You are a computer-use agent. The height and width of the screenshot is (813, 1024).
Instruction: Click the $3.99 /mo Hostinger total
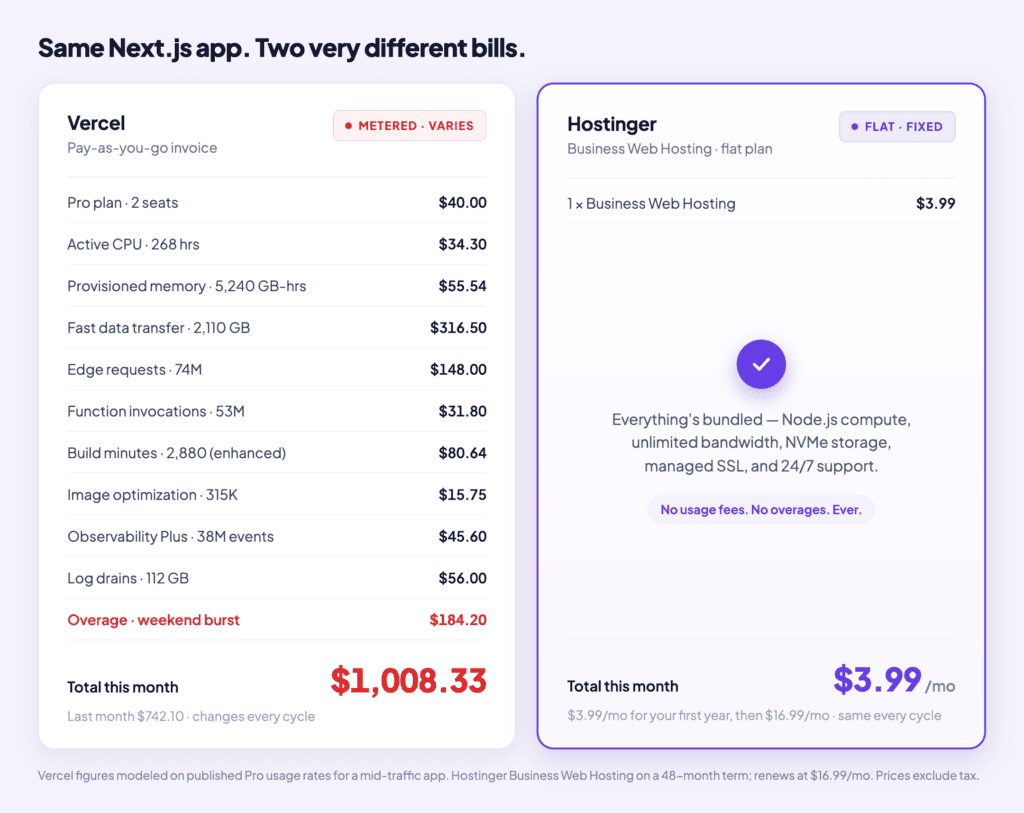[x=894, y=680]
